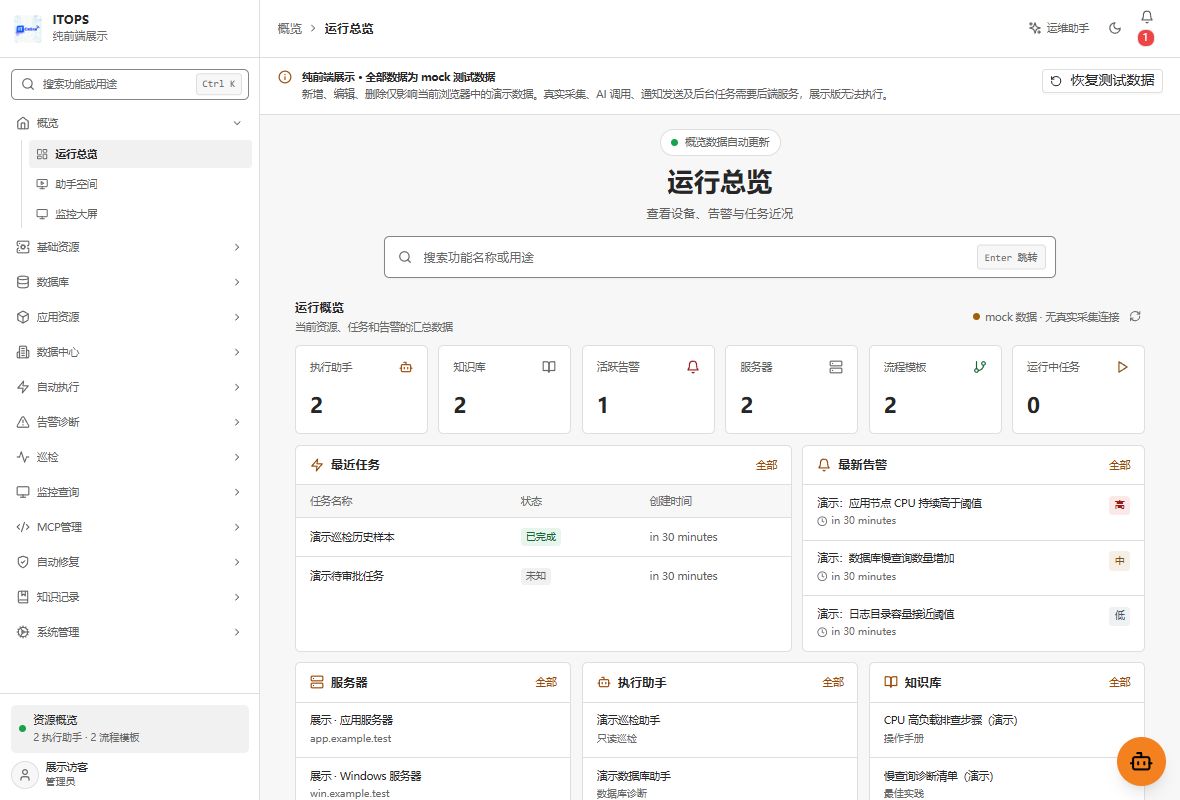The width and height of the screenshot is (1180, 800).
Task: Click the 监控查询 monitor icon
Action: tap(23, 492)
